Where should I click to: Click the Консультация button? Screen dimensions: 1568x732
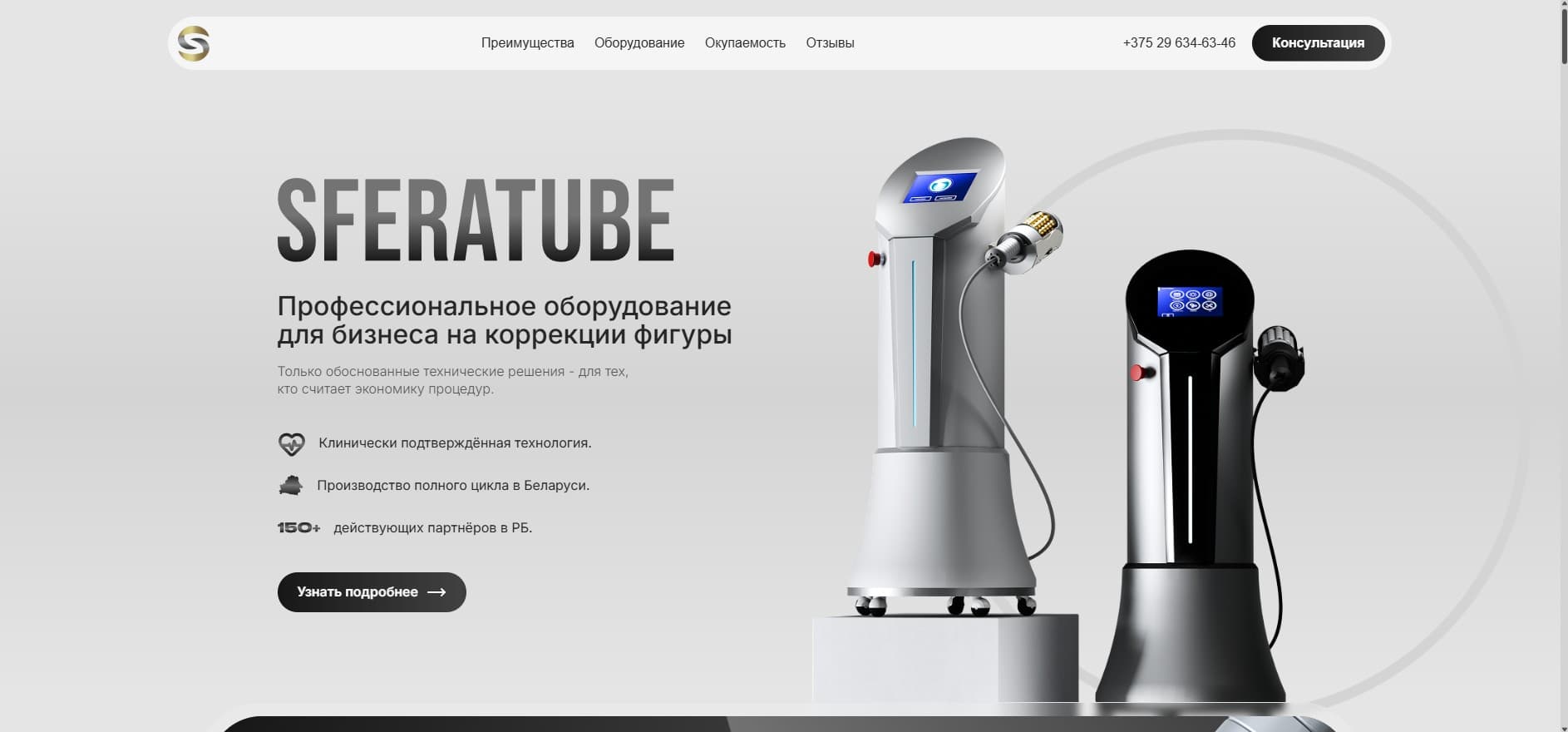pos(1318,43)
